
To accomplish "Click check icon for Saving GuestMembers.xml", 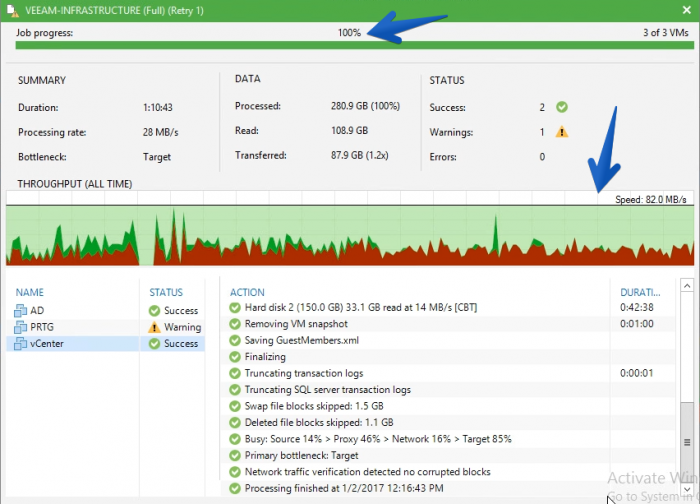I will (235, 341).
